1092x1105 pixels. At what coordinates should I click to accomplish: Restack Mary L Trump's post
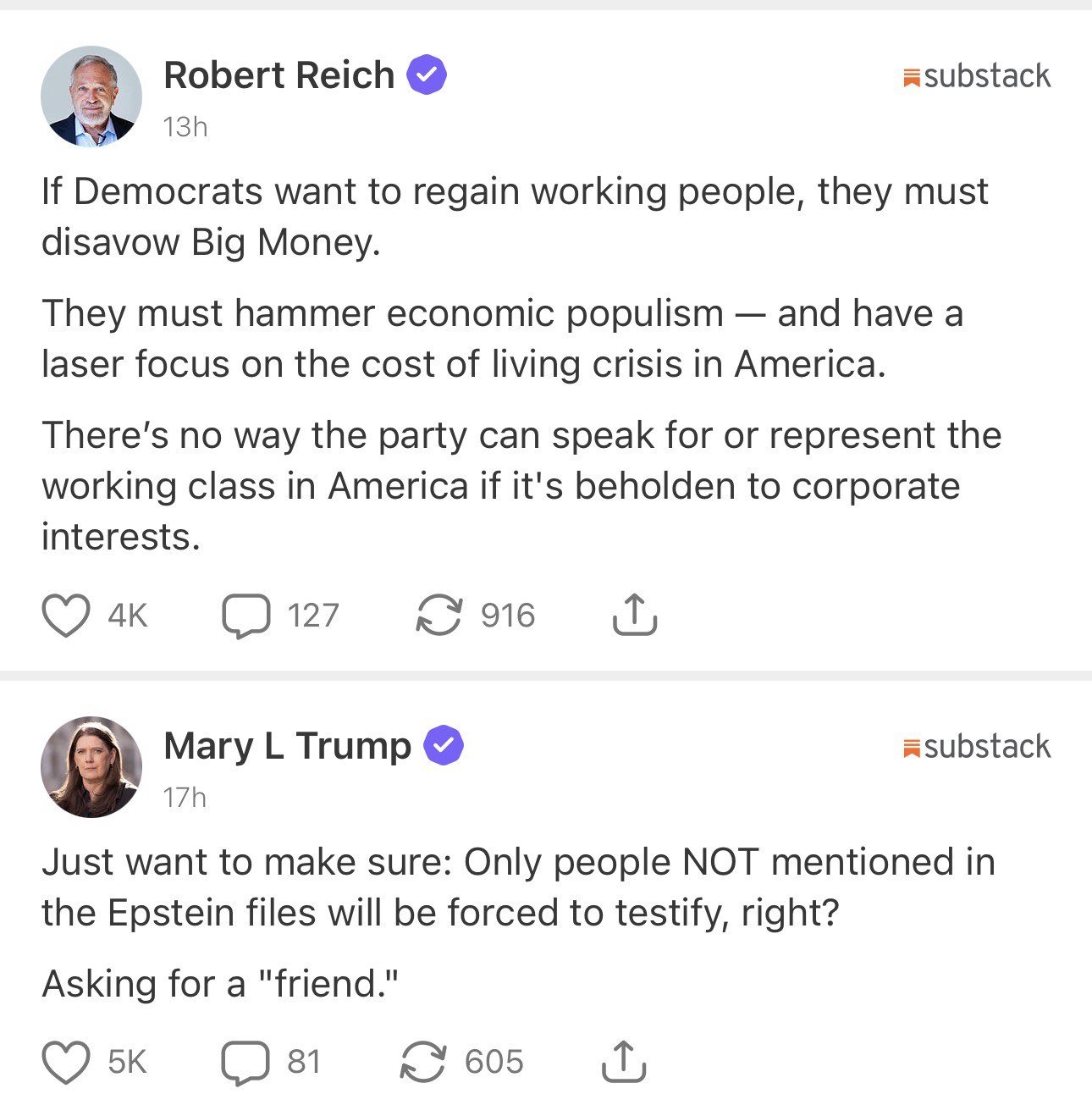422,1062
